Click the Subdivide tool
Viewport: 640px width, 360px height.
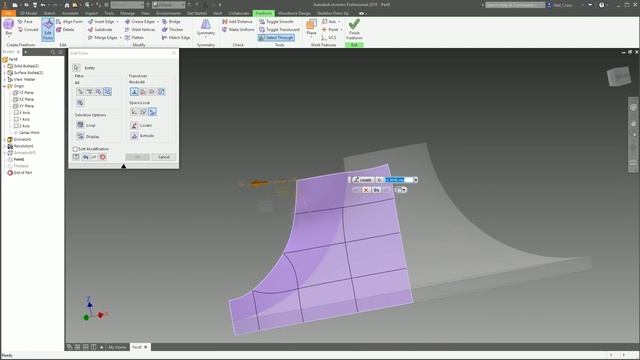100,29
